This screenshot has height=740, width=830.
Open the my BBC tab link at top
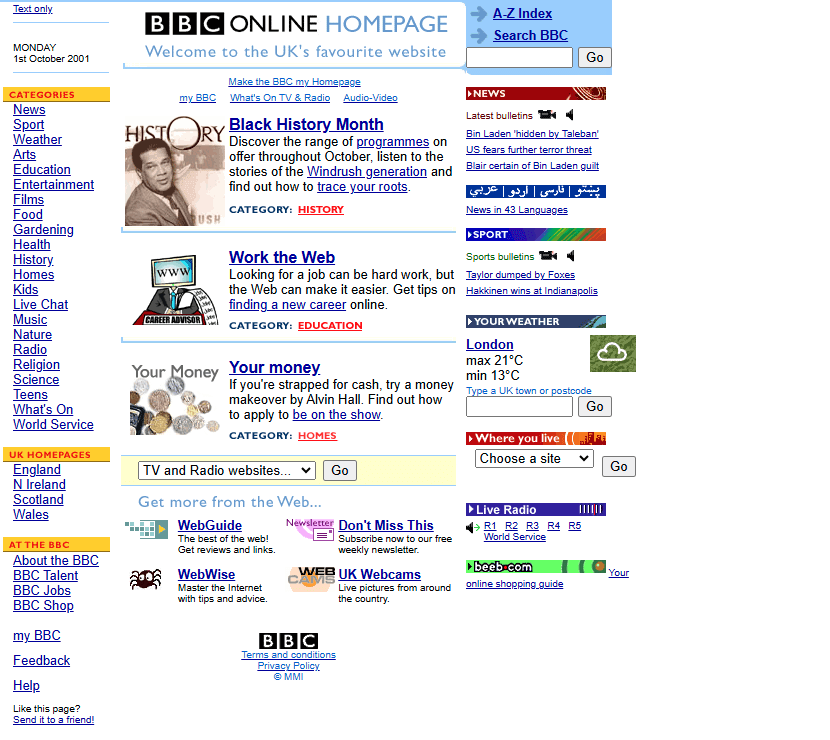197,98
